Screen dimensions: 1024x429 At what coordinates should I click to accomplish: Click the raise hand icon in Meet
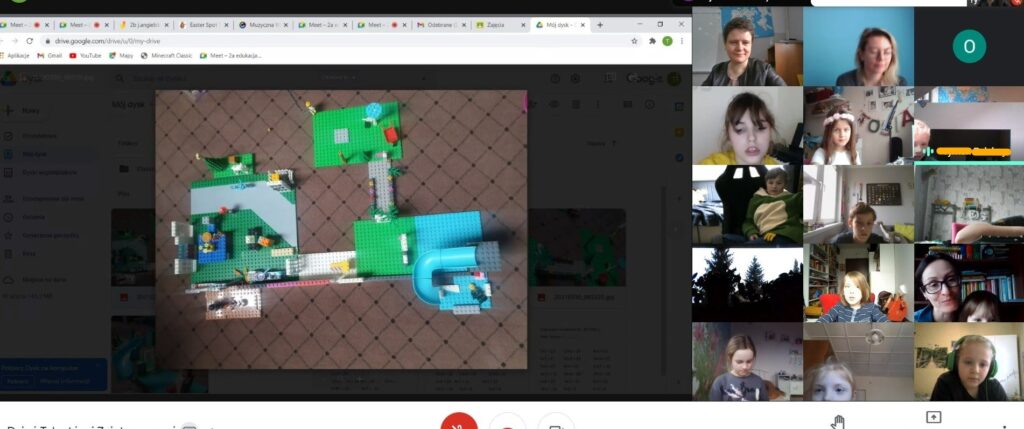pyautogui.click(x=839, y=422)
